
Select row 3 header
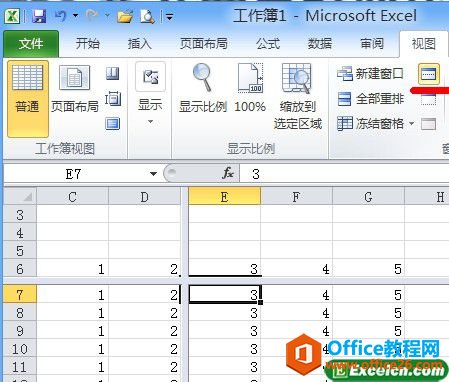[x=20, y=215]
